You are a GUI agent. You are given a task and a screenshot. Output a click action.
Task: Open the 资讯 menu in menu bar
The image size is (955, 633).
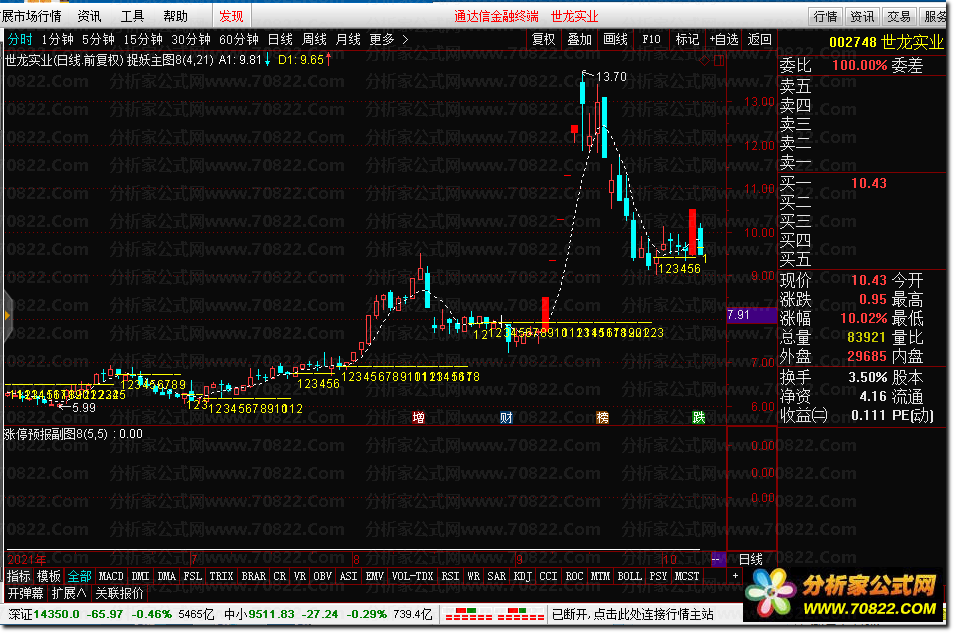(90, 16)
